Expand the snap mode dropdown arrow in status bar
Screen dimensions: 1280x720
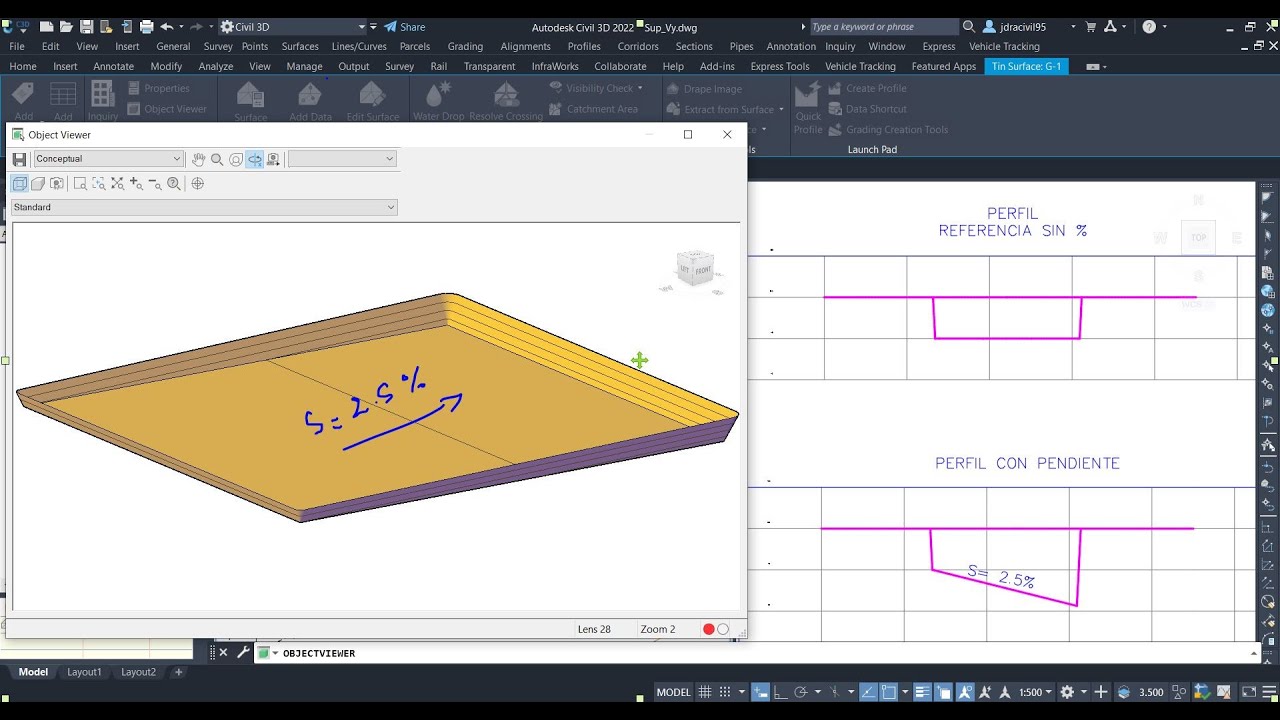pos(741,692)
